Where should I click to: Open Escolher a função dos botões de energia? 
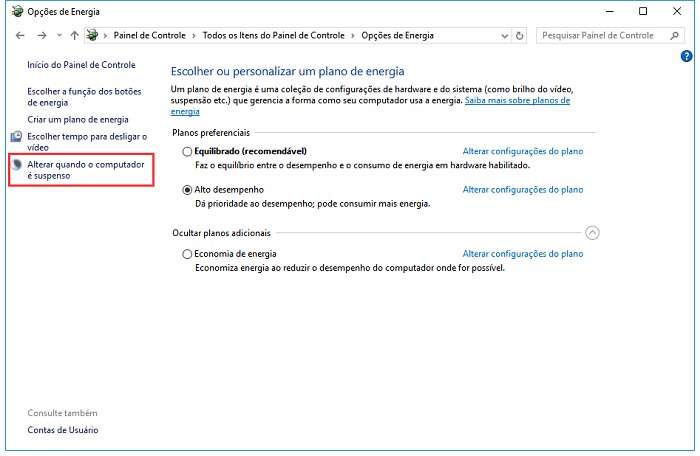84,97
